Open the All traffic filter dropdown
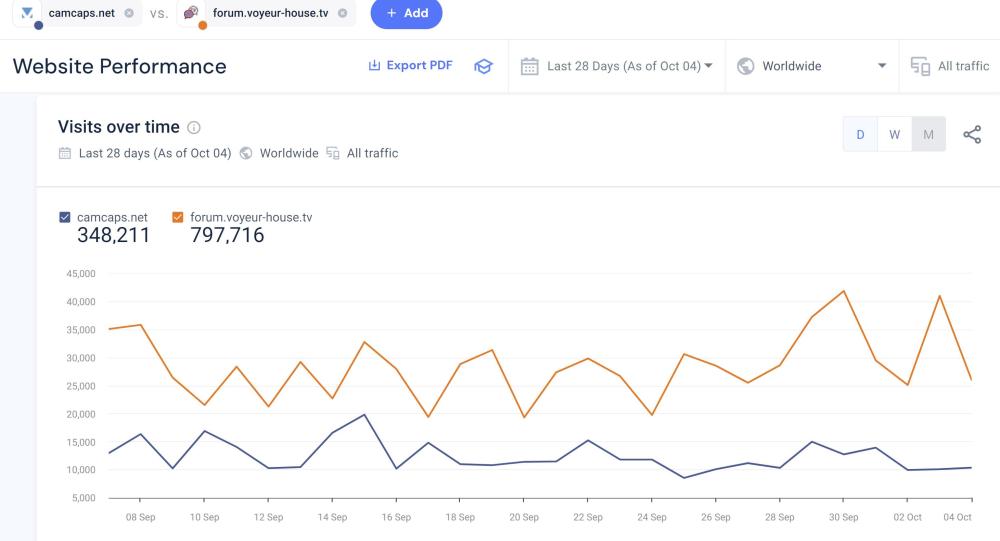This screenshot has height=541, width=1000. click(x=962, y=67)
